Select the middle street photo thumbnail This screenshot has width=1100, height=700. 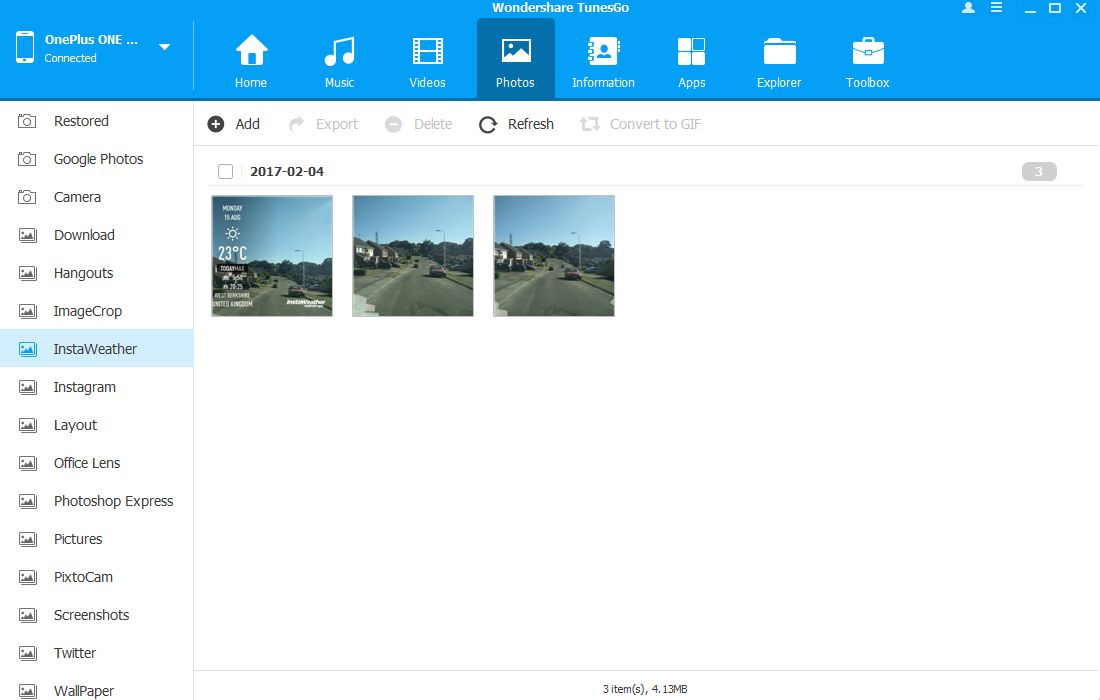tap(413, 256)
